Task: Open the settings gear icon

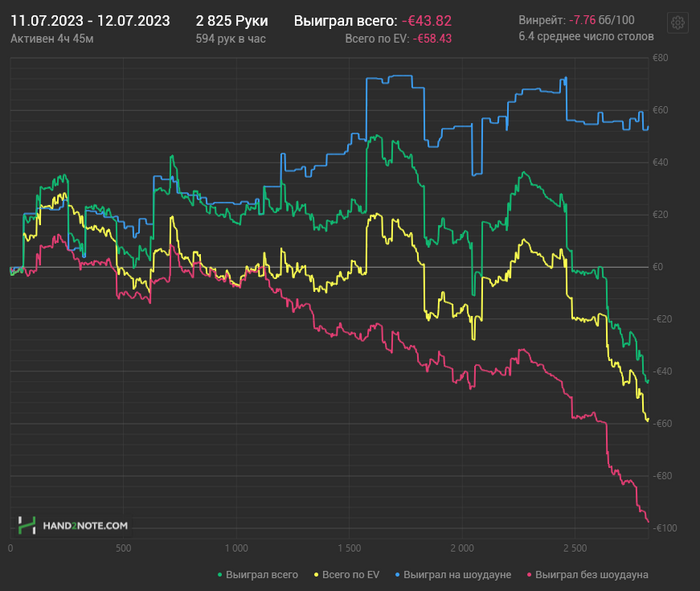Action: 678,22
